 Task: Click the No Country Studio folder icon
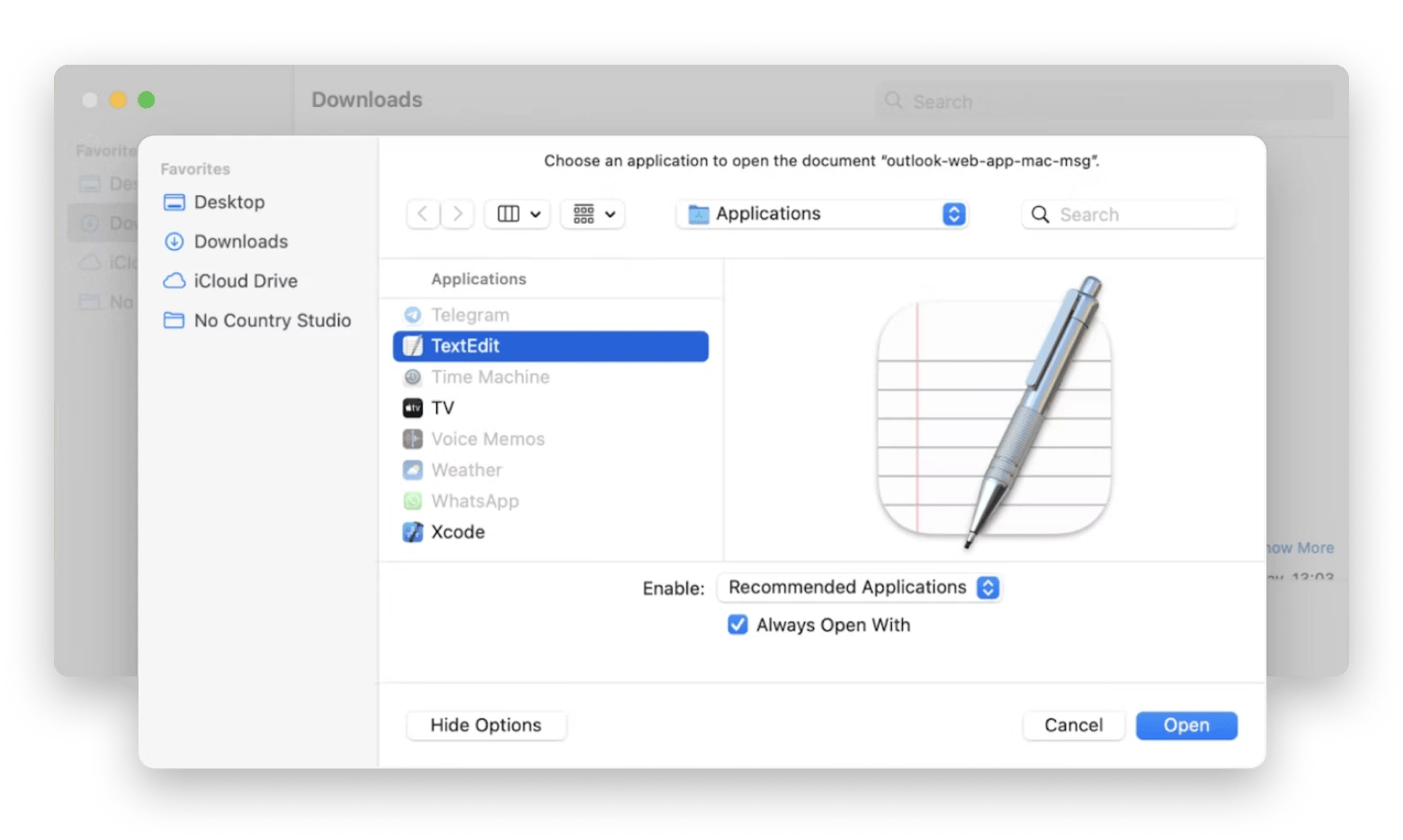tap(174, 321)
